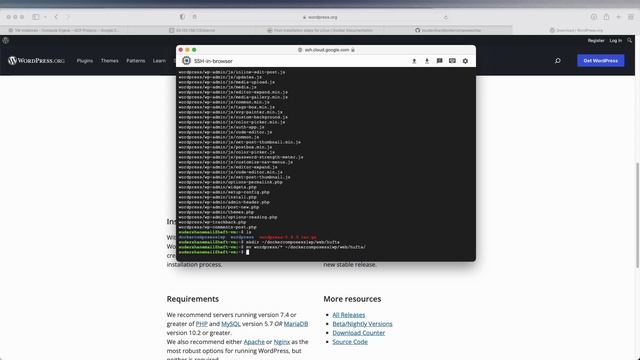
Task: Click the Apache link under Requirements
Action: 254,342
